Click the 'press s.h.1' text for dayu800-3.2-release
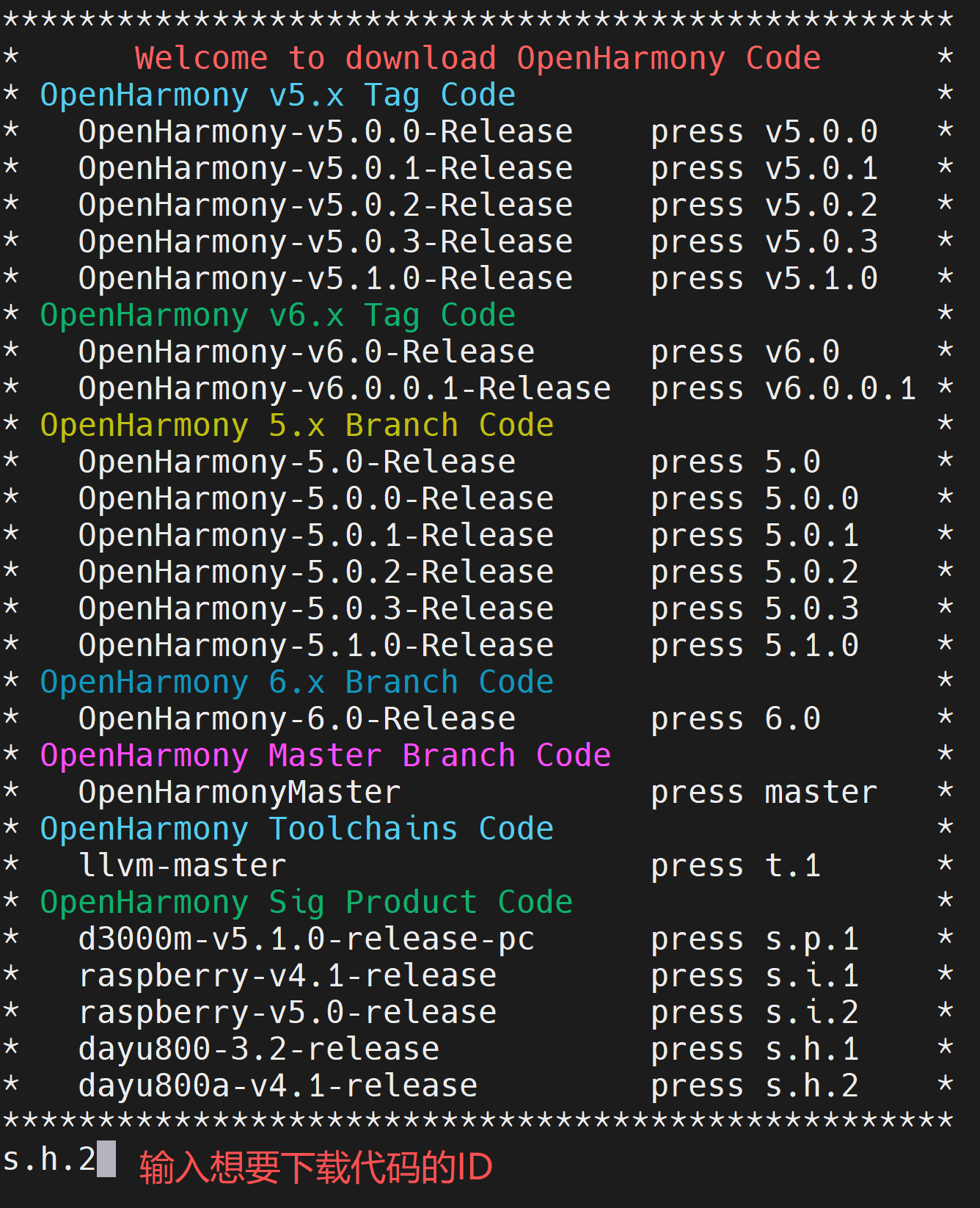 pyautogui.click(x=754, y=1049)
